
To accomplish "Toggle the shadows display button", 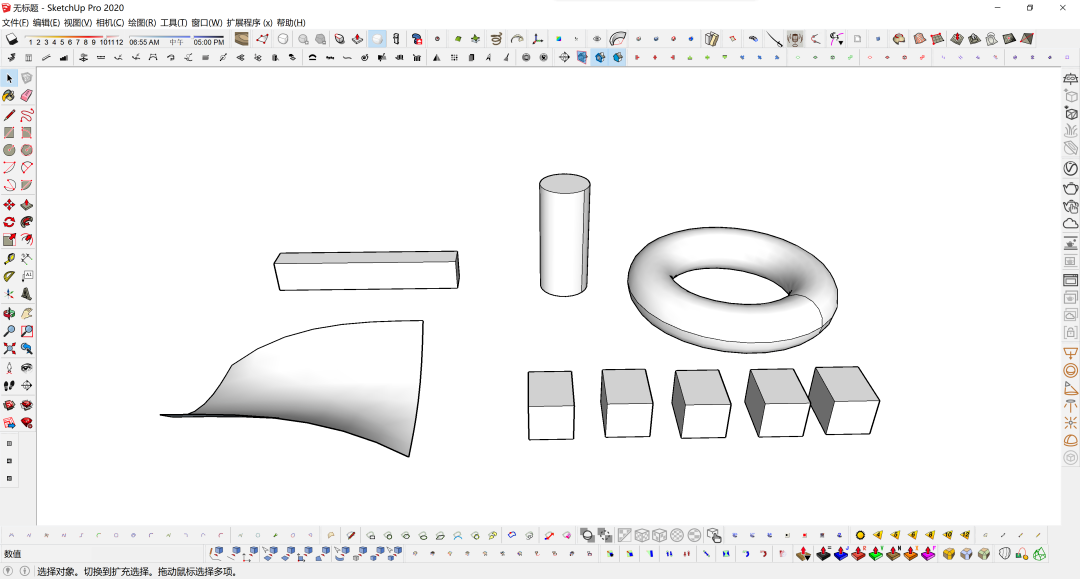I will click(12, 40).
